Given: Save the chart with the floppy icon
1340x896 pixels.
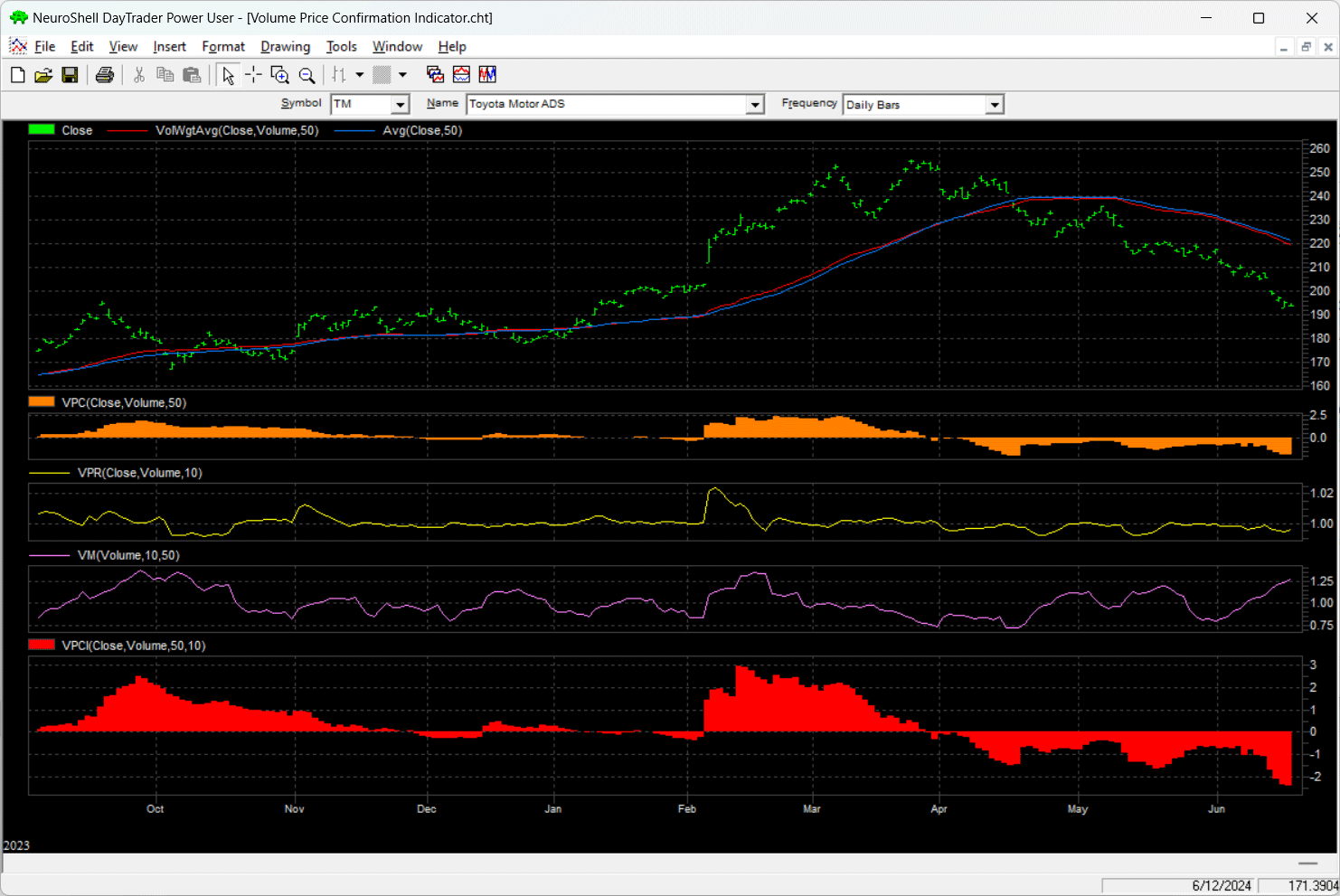Looking at the screenshot, I should tap(70, 75).
